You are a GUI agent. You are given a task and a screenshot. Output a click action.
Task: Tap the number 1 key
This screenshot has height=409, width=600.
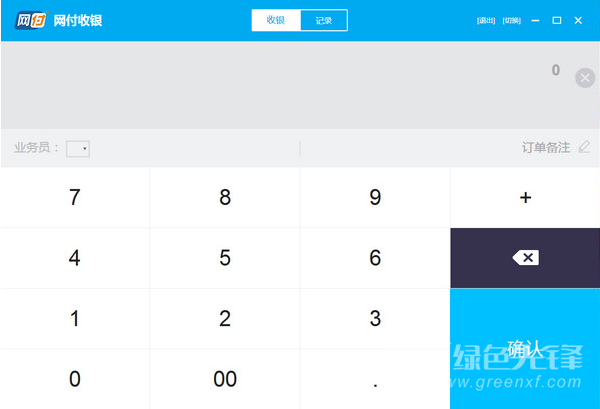75,318
